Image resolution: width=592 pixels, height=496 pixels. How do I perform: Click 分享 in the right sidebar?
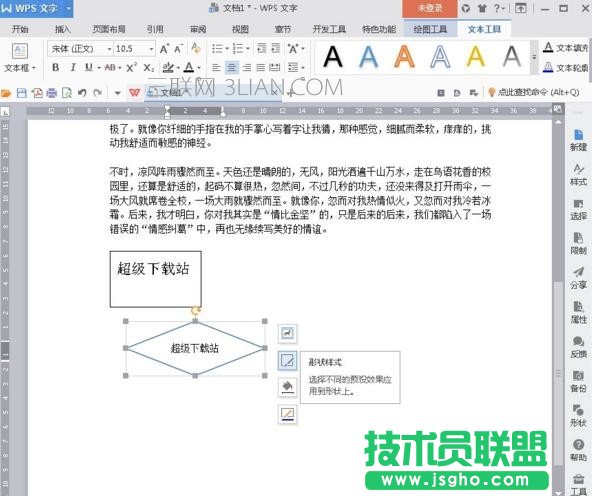click(x=578, y=278)
